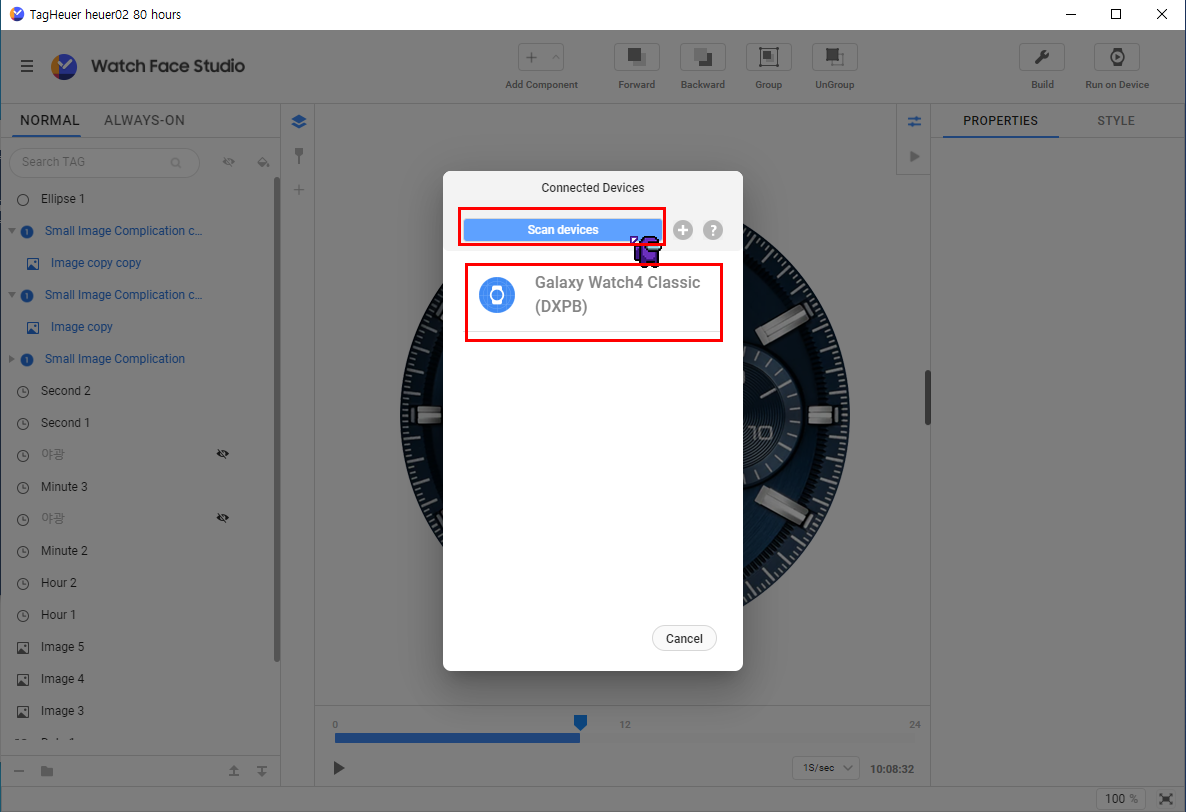The width and height of the screenshot is (1186, 812).
Task: Click the timeline play button
Action: pyautogui.click(x=339, y=768)
